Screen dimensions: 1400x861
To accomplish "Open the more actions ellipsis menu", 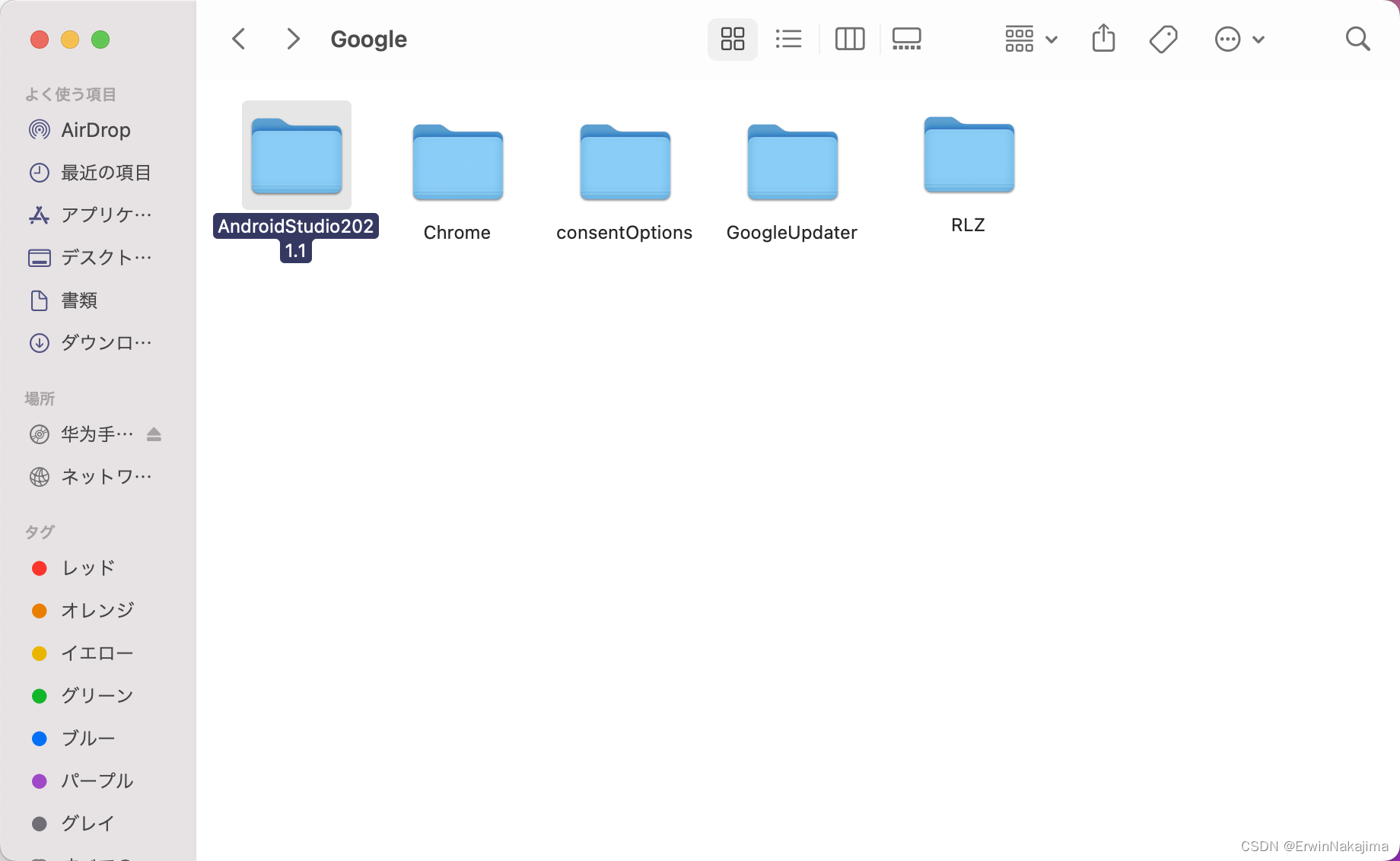I will [x=1239, y=39].
